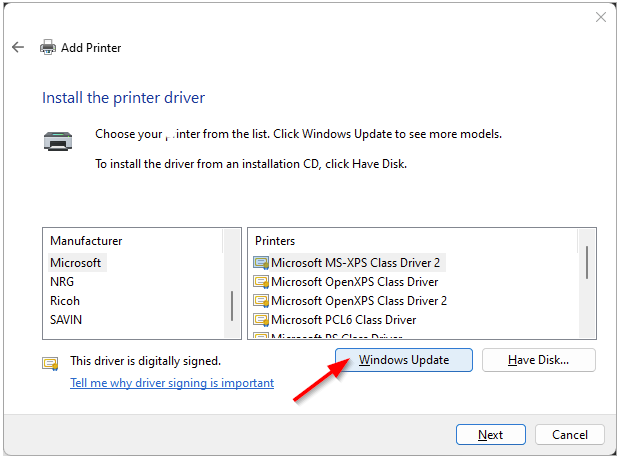The height and width of the screenshot is (460, 621).
Task: Click the Manufacturer list scrollbar thumb
Action: 232,306
